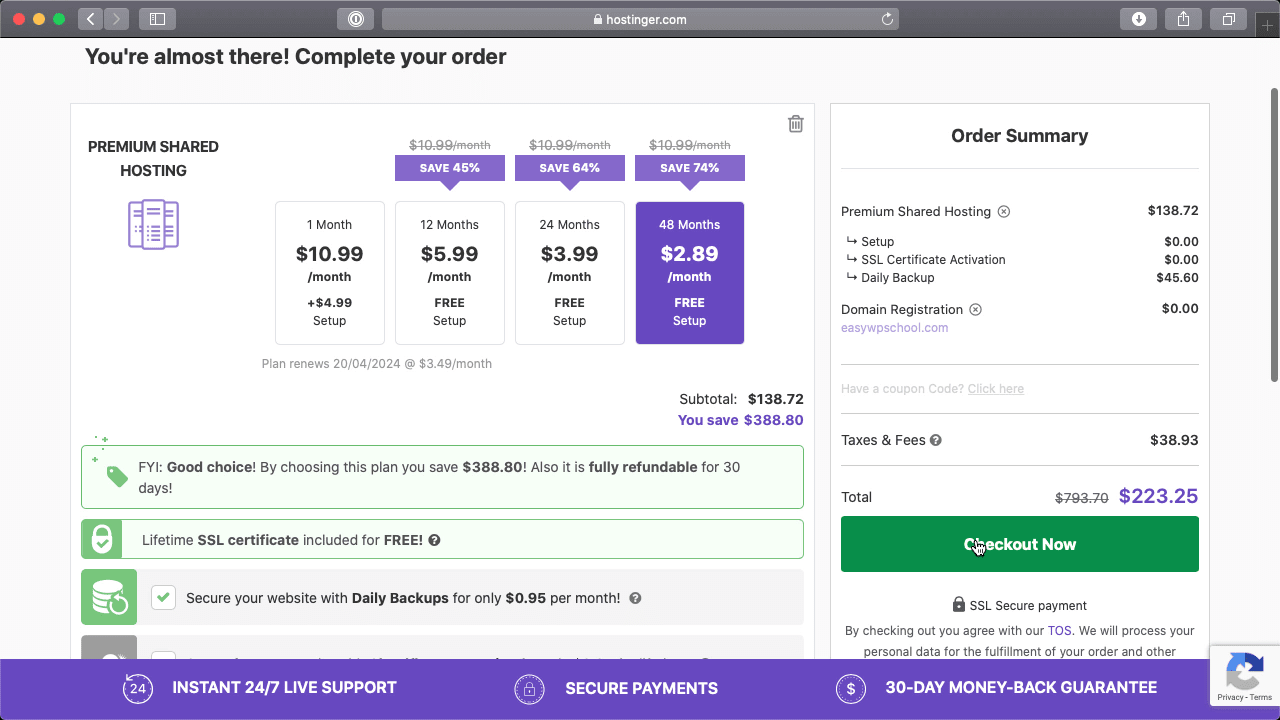
Task: Click the 'You save $388.80' text
Action: coord(740,420)
